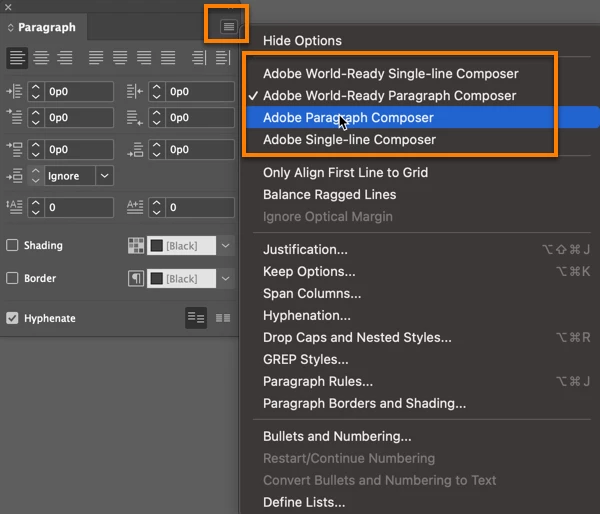
Task: Click the Right Indent stepper arrows
Action: coord(157,91)
